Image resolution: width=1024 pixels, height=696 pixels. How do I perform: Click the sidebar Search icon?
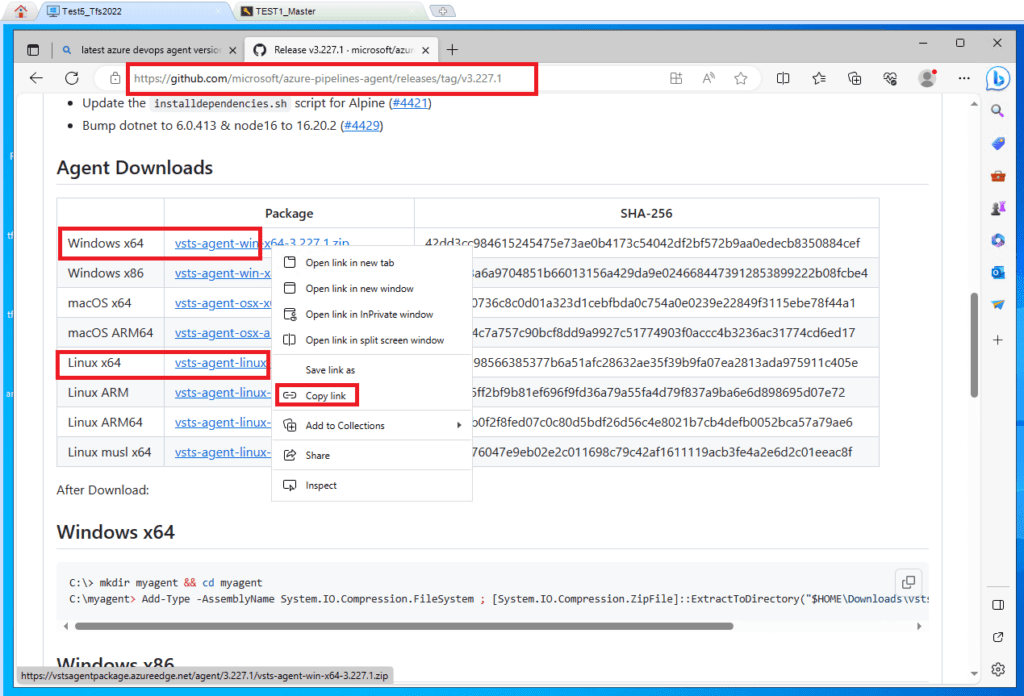tap(997, 111)
